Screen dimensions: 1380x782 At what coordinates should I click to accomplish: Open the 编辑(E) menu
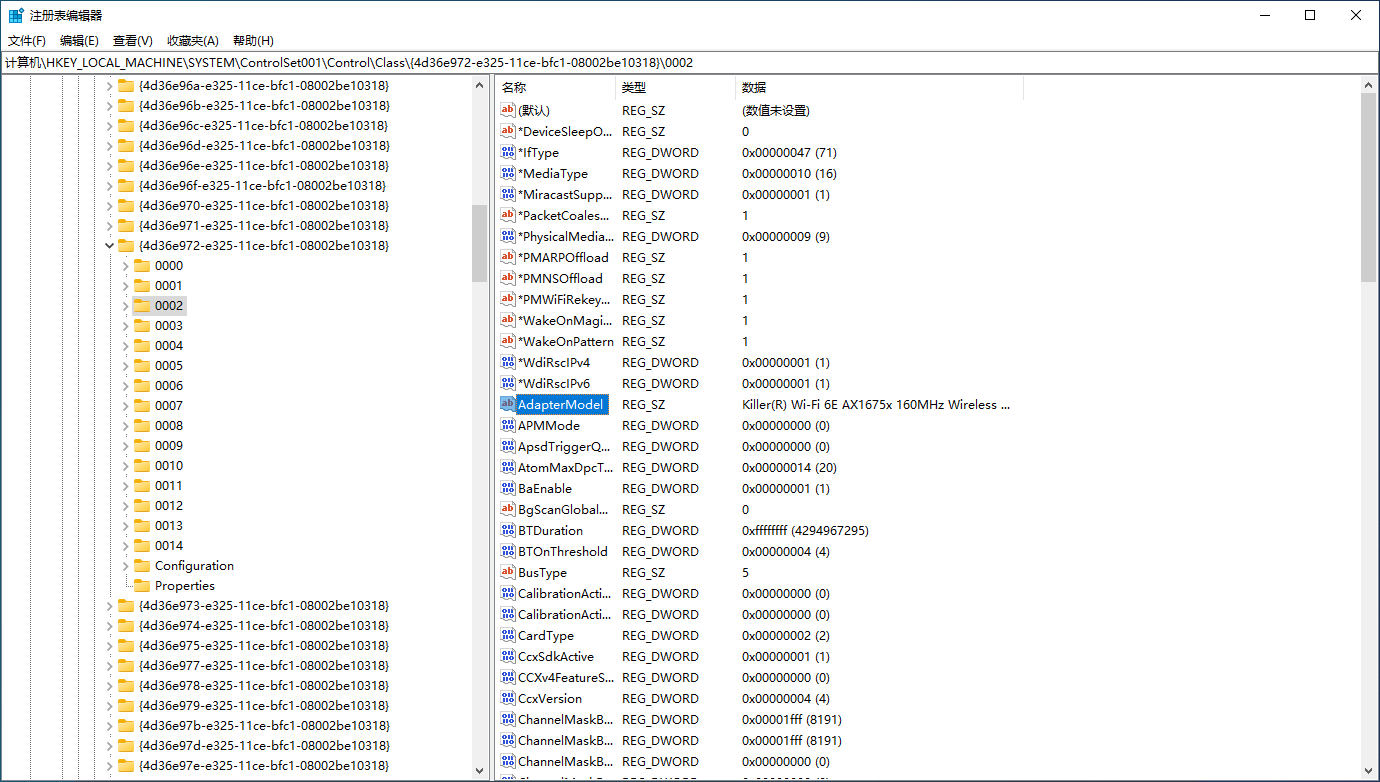tap(80, 40)
